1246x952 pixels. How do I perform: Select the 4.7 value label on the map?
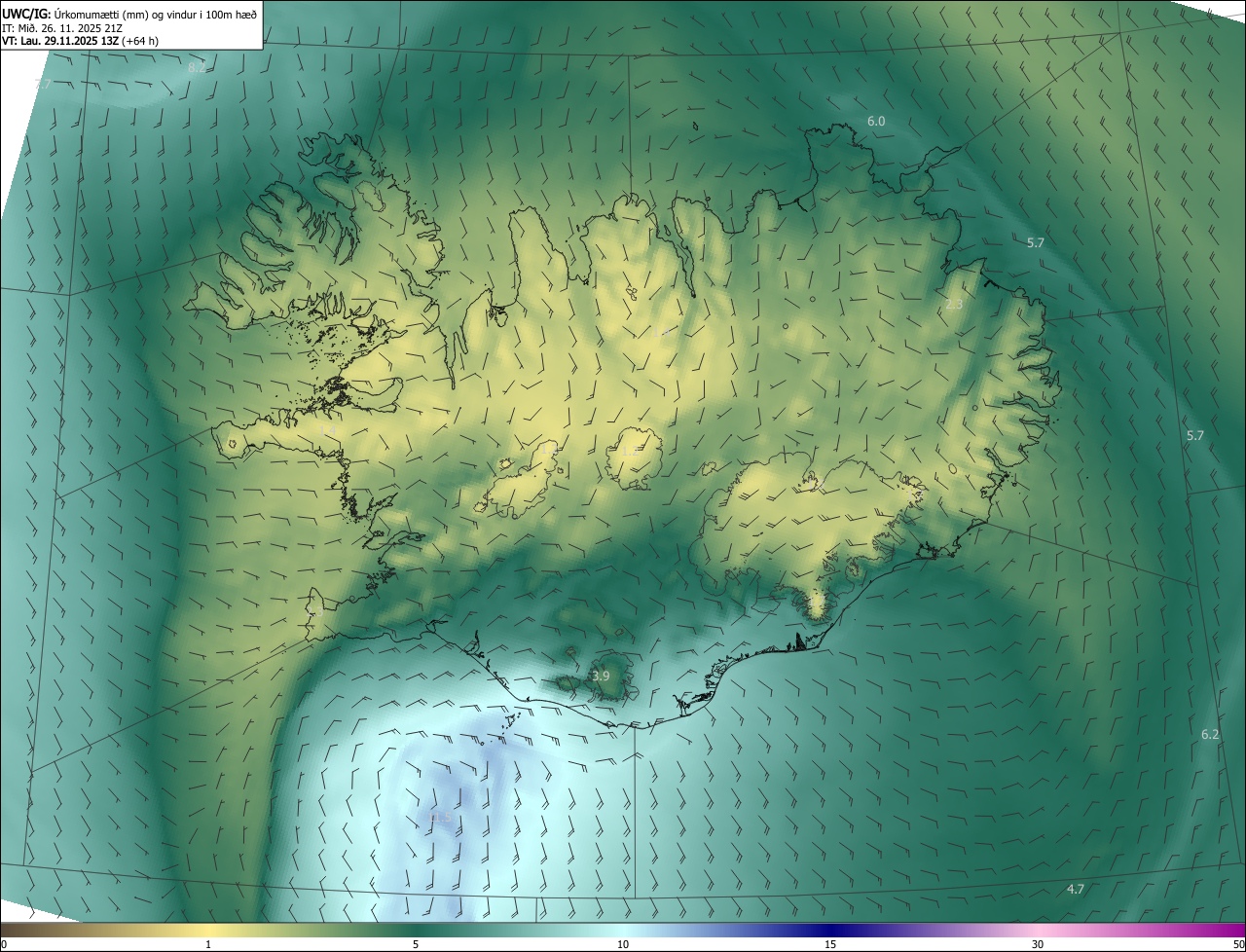1076,889
